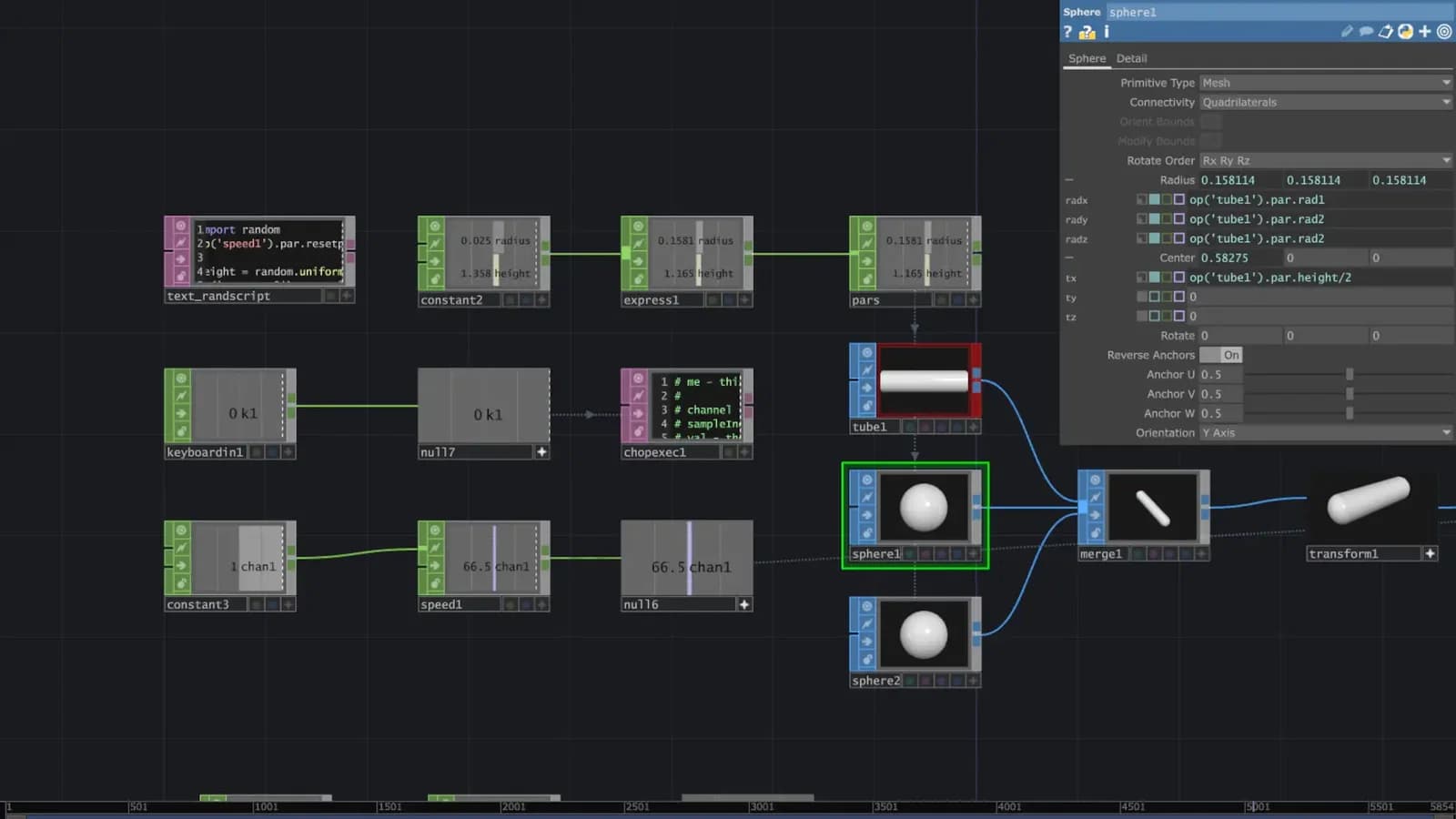Toggle viewer active flag on keyboardin1 node
The width and height of the screenshot is (1456, 819).
click(181, 378)
